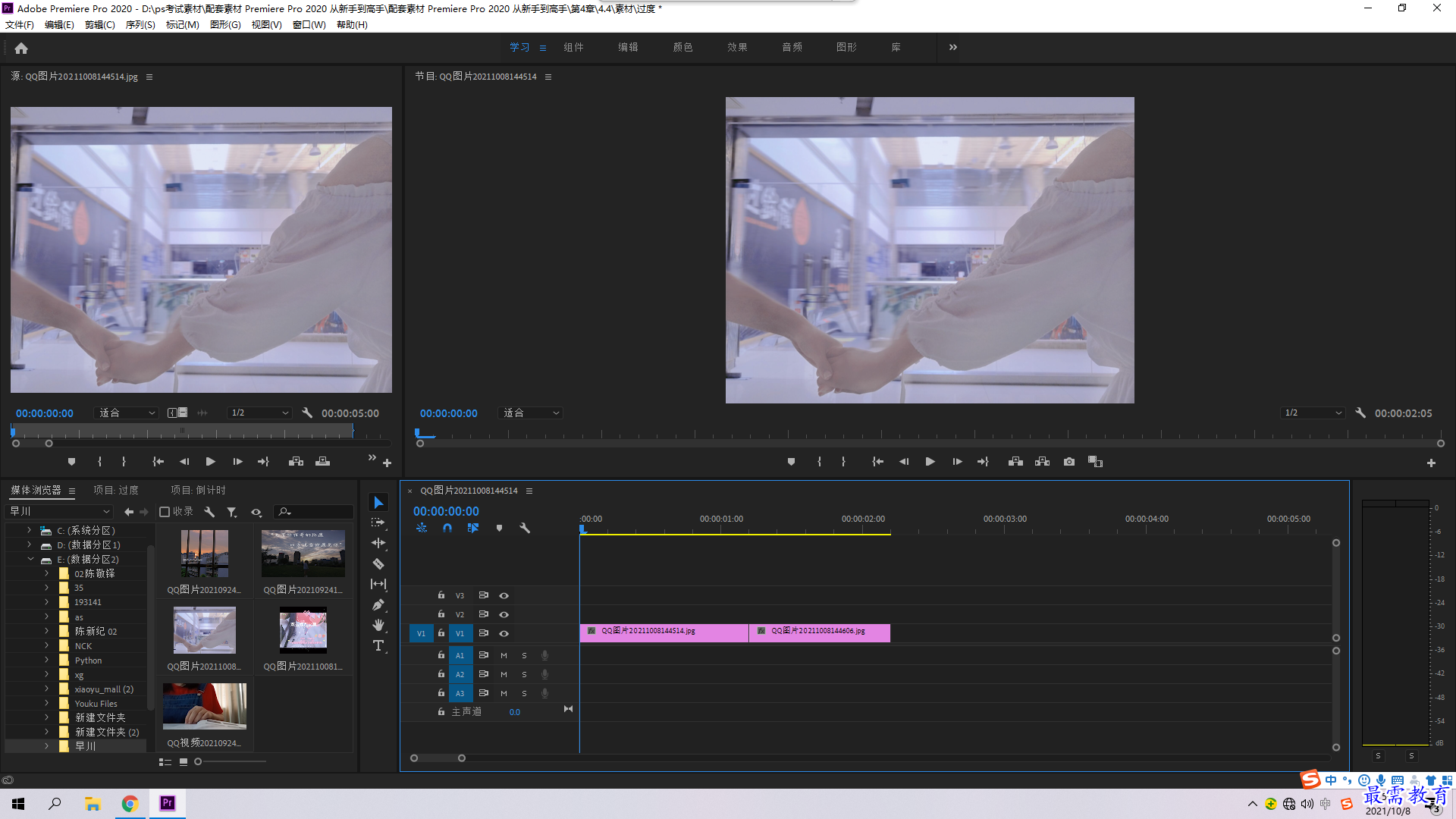
Task: Open Source monitor zoom level 适合 dropdown
Action: [x=127, y=413]
